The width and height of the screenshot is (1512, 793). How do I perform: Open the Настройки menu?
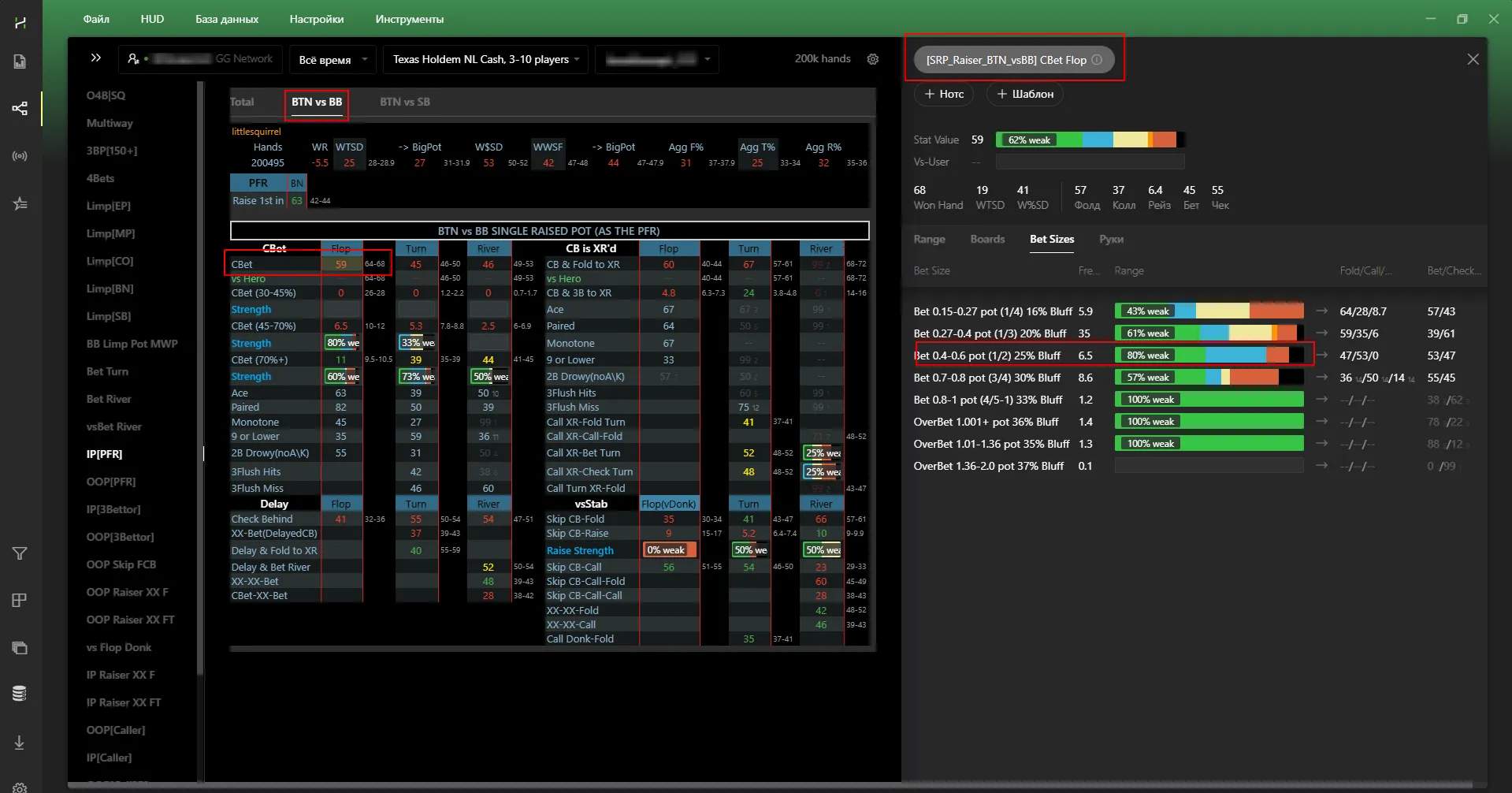click(x=317, y=19)
